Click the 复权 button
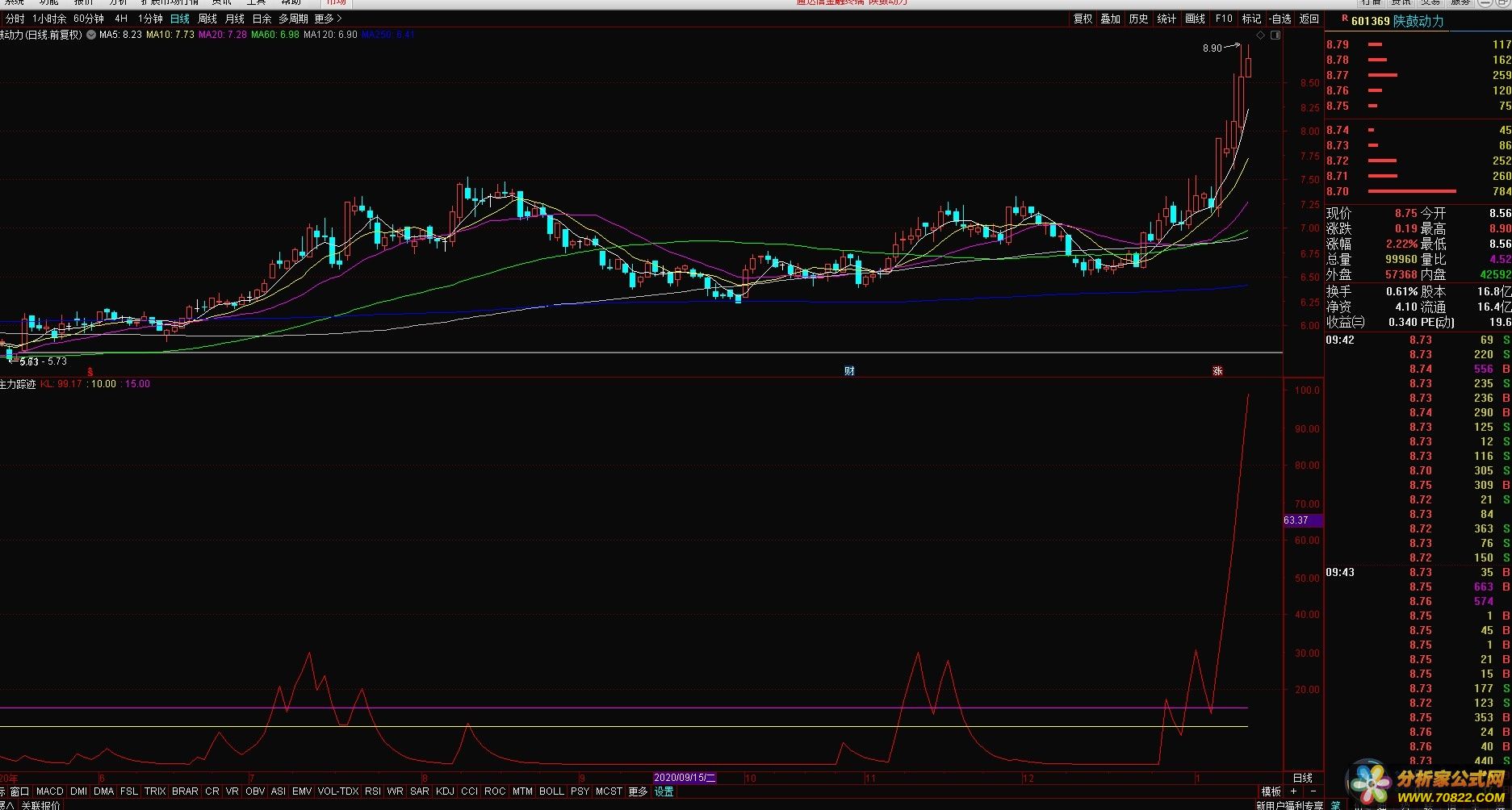The image size is (1512, 810). (x=1083, y=19)
